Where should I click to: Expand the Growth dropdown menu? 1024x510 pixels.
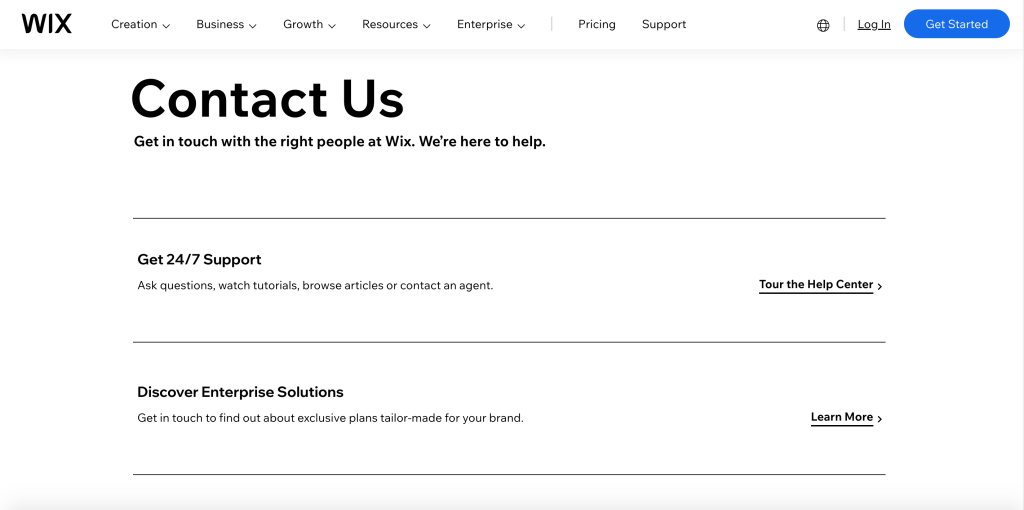tap(309, 25)
